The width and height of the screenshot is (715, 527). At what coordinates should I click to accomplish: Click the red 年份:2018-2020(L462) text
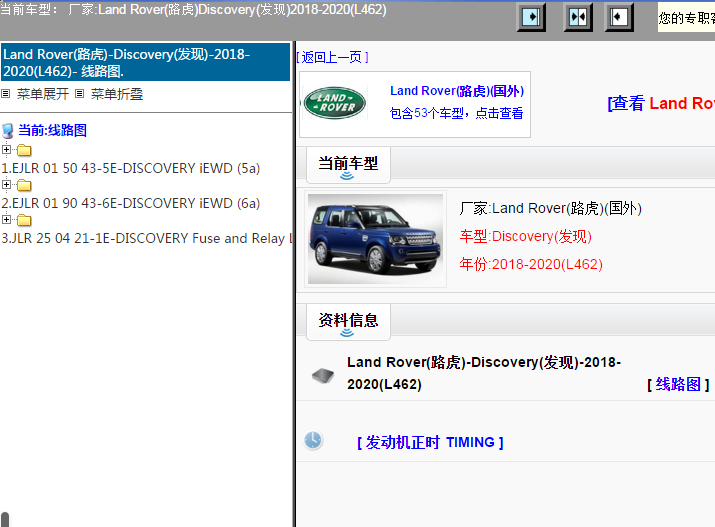coord(531,264)
